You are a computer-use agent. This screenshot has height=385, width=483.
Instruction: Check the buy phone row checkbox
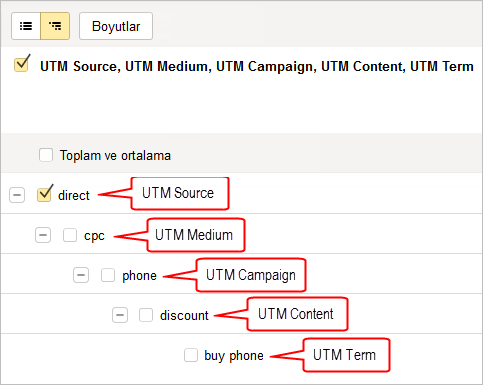[x=191, y=355]
